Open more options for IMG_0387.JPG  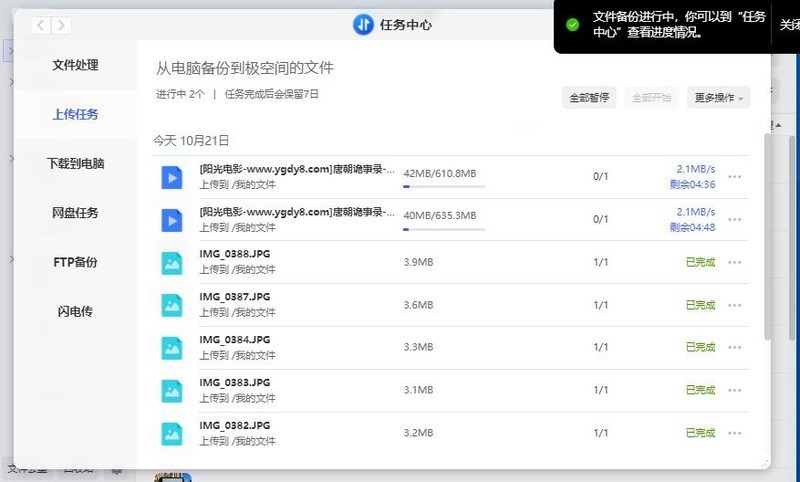click(x=735, y=305)
